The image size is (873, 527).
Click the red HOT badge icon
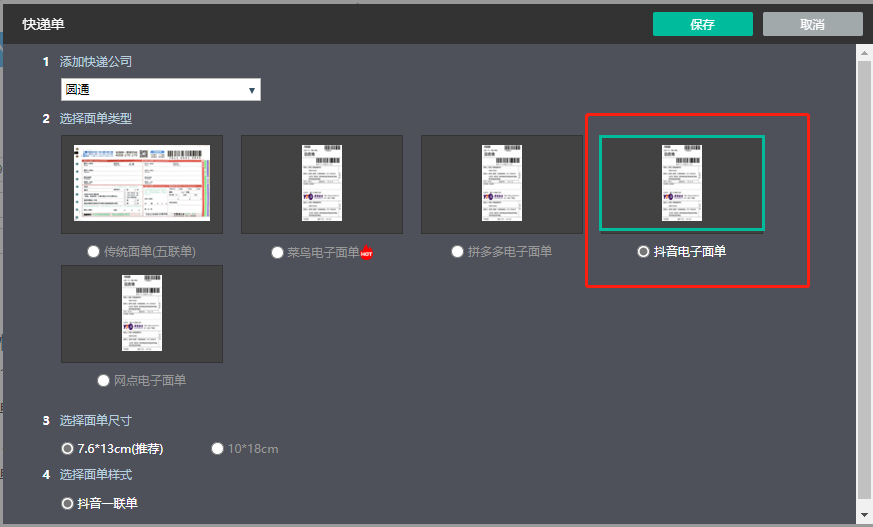[366, 252]
